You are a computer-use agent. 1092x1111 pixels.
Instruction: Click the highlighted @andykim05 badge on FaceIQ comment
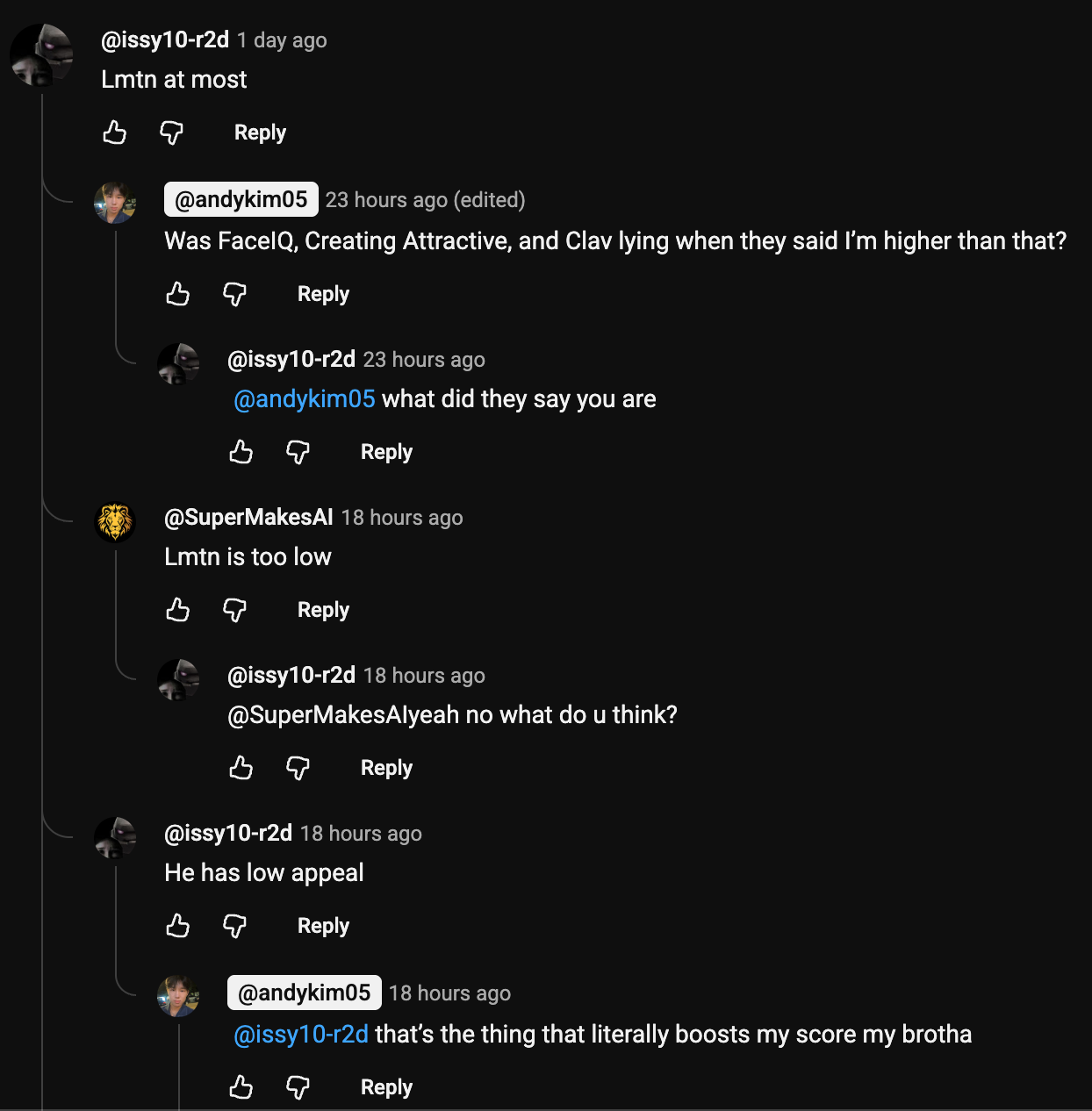241,200
